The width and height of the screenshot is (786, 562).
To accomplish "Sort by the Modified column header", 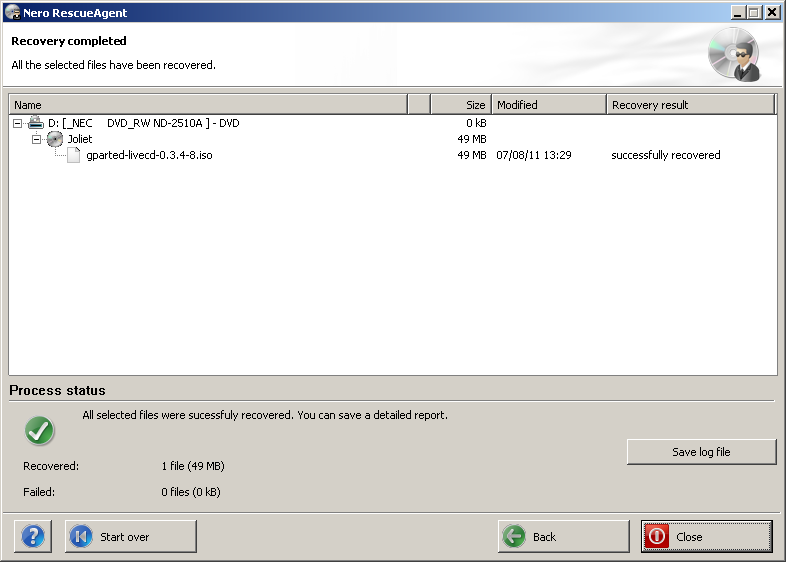I will click(x=549, y=105).
